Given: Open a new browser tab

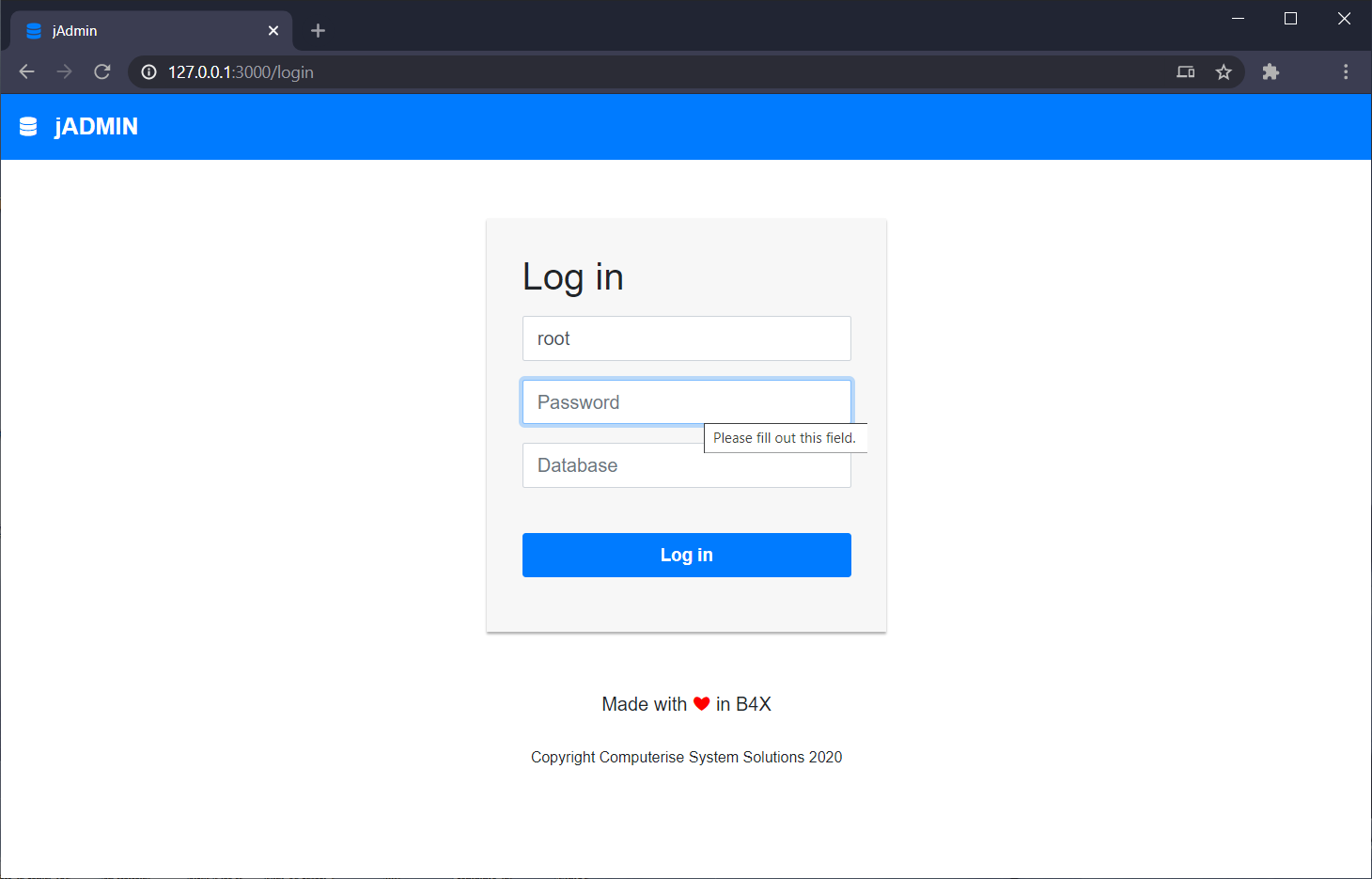Looking at the screenshot, I should point(318,31).
